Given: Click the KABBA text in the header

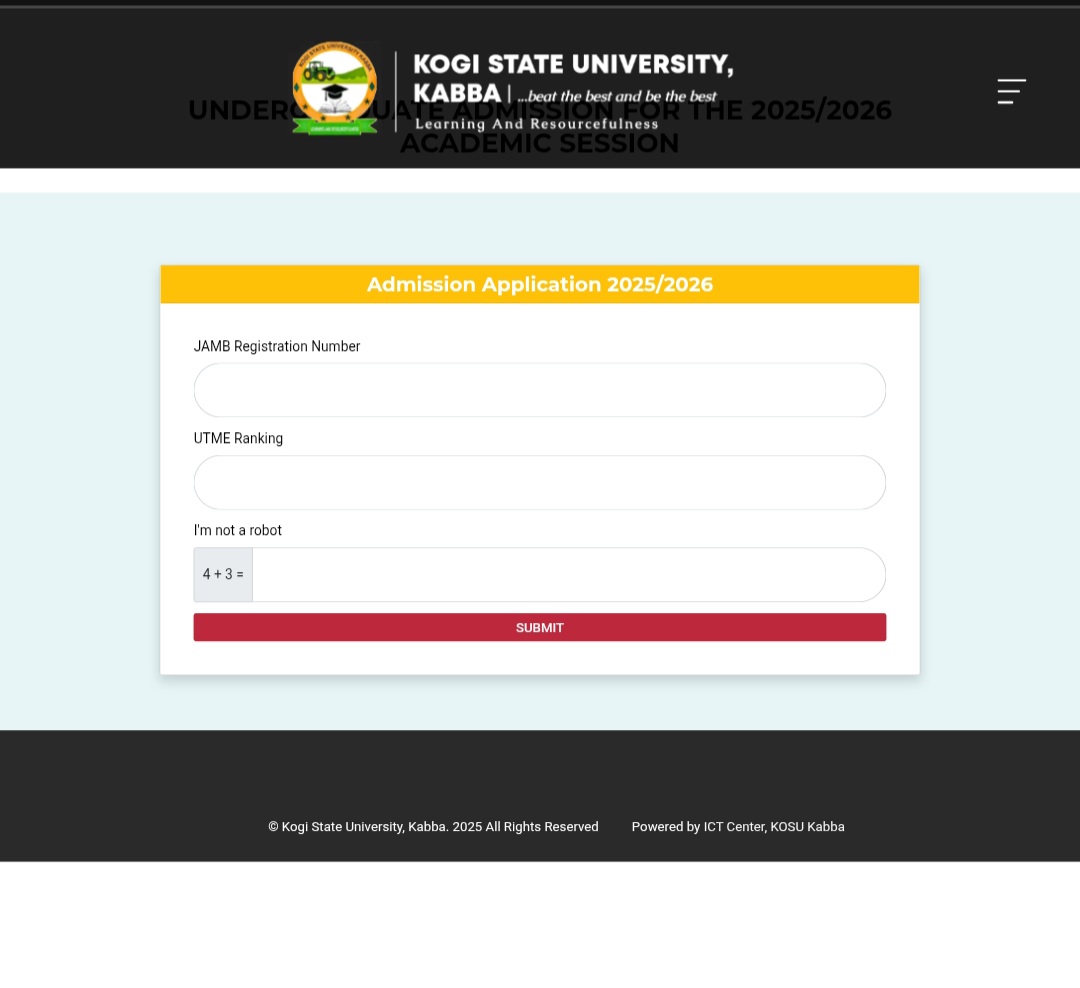Looking at the screenshot, I should [x=457, y=93].
